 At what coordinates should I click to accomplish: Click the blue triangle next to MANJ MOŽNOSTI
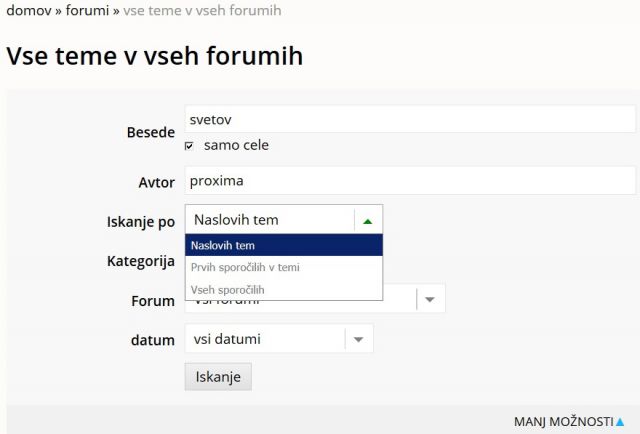click(x=621, y=422)
